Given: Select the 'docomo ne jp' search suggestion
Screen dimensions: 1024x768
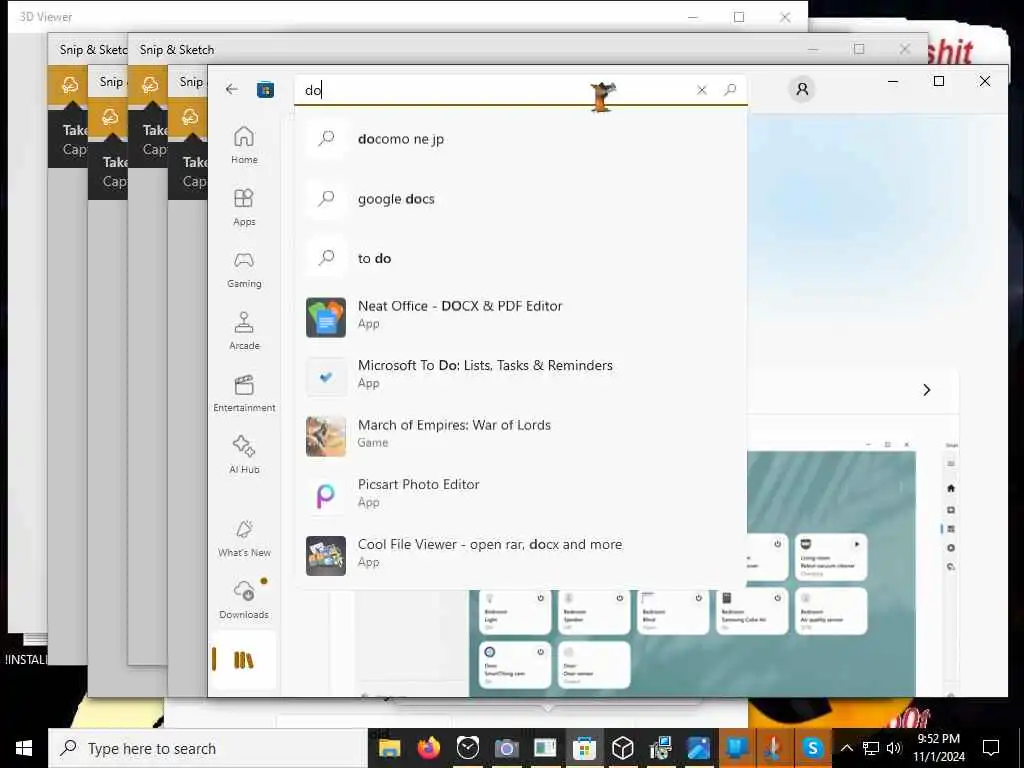Looking at the screenshot, I should [x=520, y=138].
